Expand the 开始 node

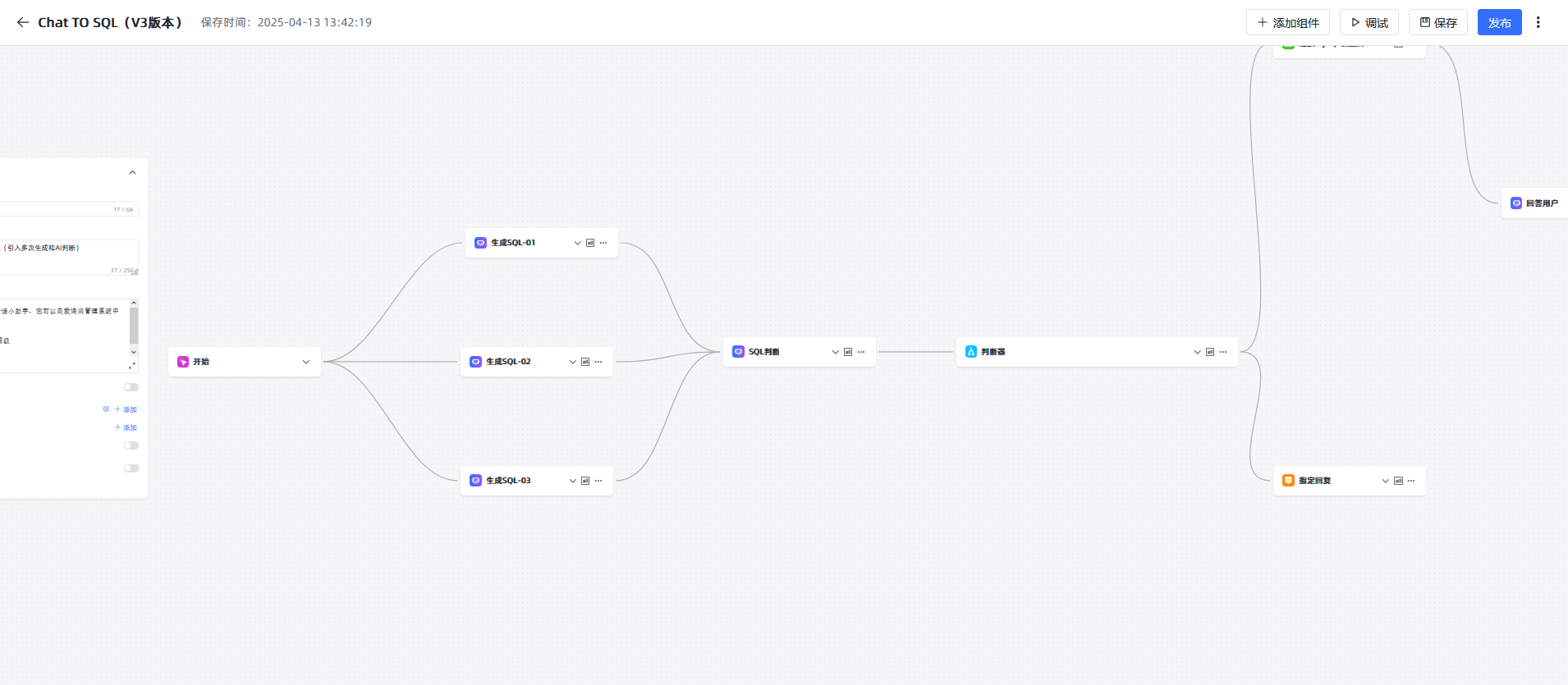pyautogui.click(x=306, y=362)
